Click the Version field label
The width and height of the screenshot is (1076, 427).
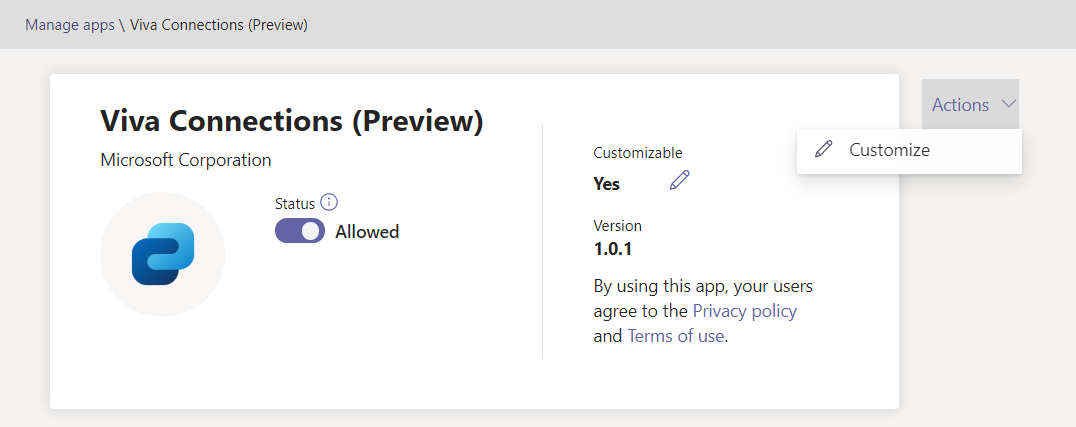click(x=617, y=226)
